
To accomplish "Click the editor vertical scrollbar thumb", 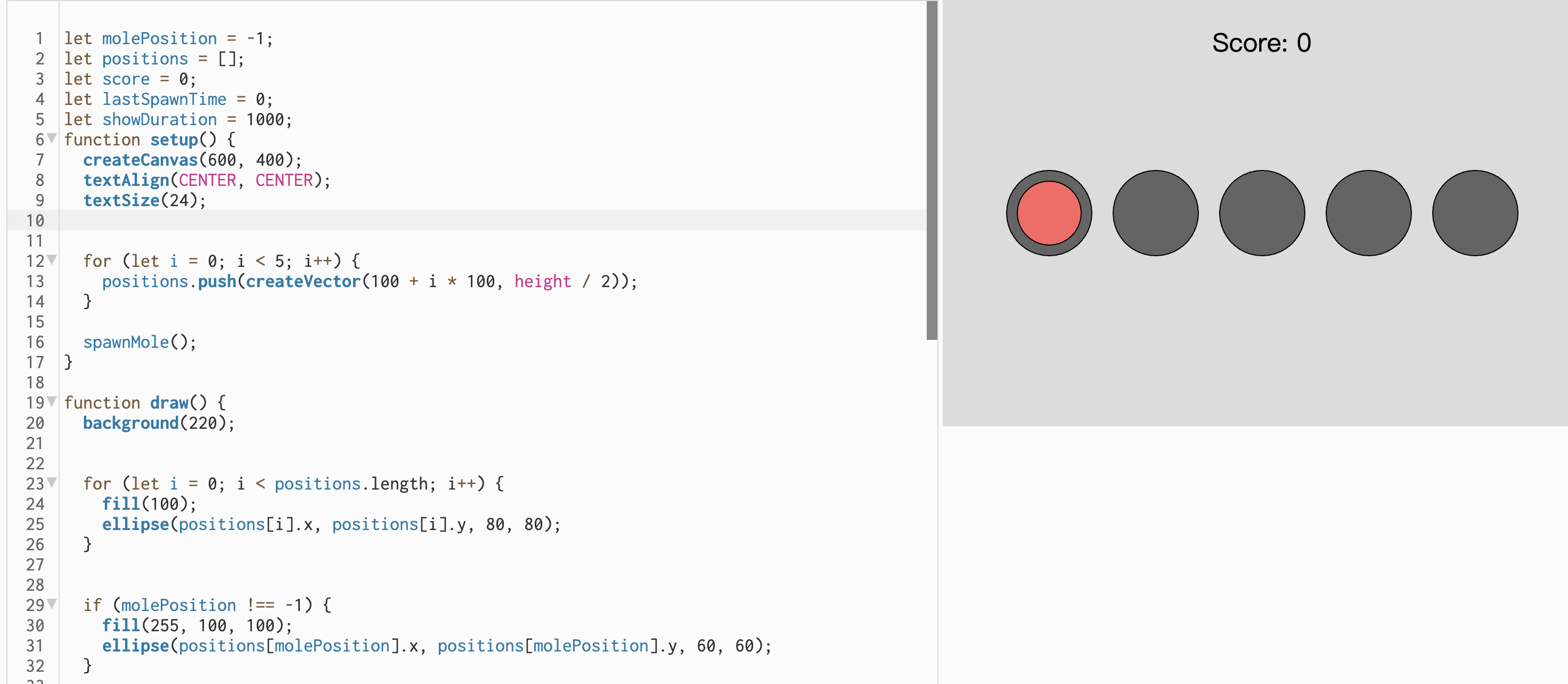I will pyautogui.click(x=932, y=170).
